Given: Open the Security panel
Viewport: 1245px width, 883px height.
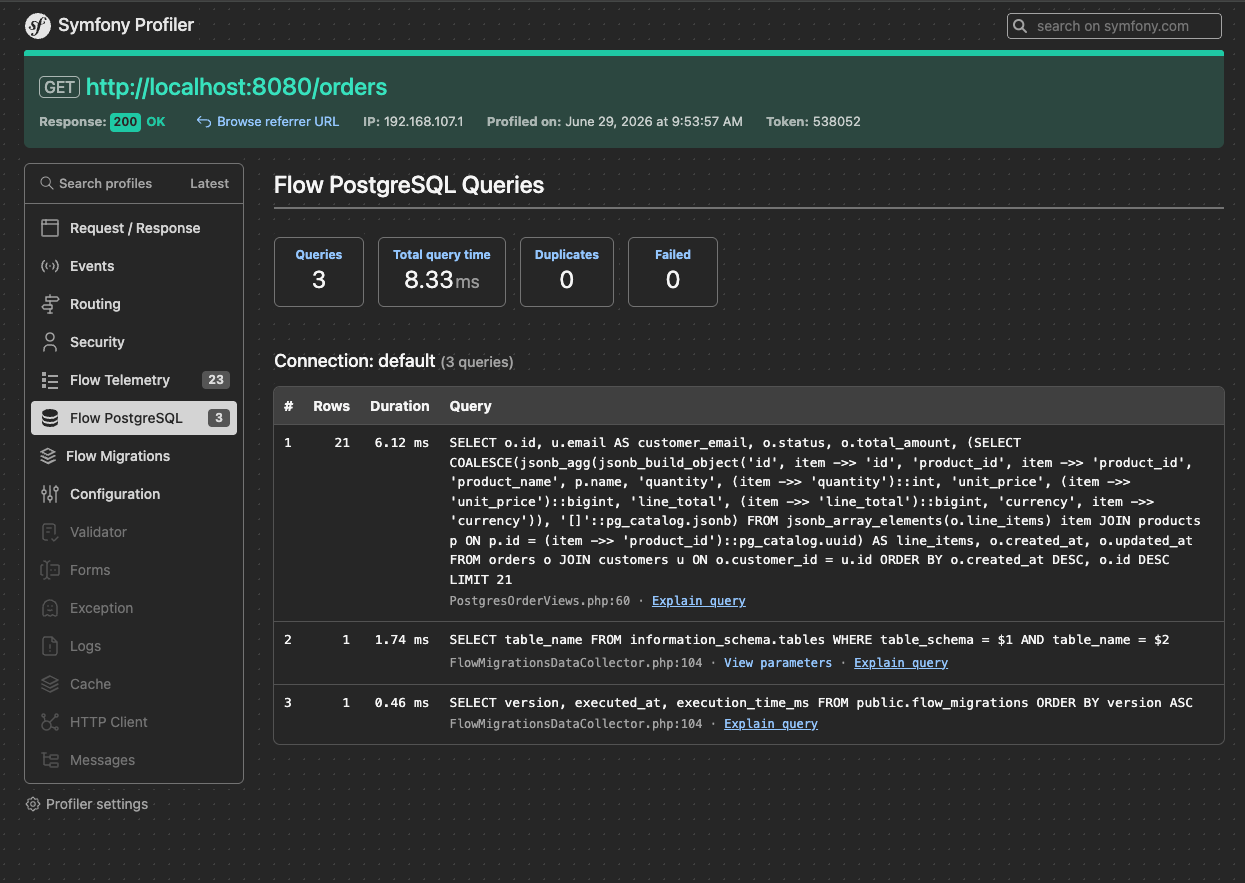Looking at the screenshot, I should tap(134, 342).
